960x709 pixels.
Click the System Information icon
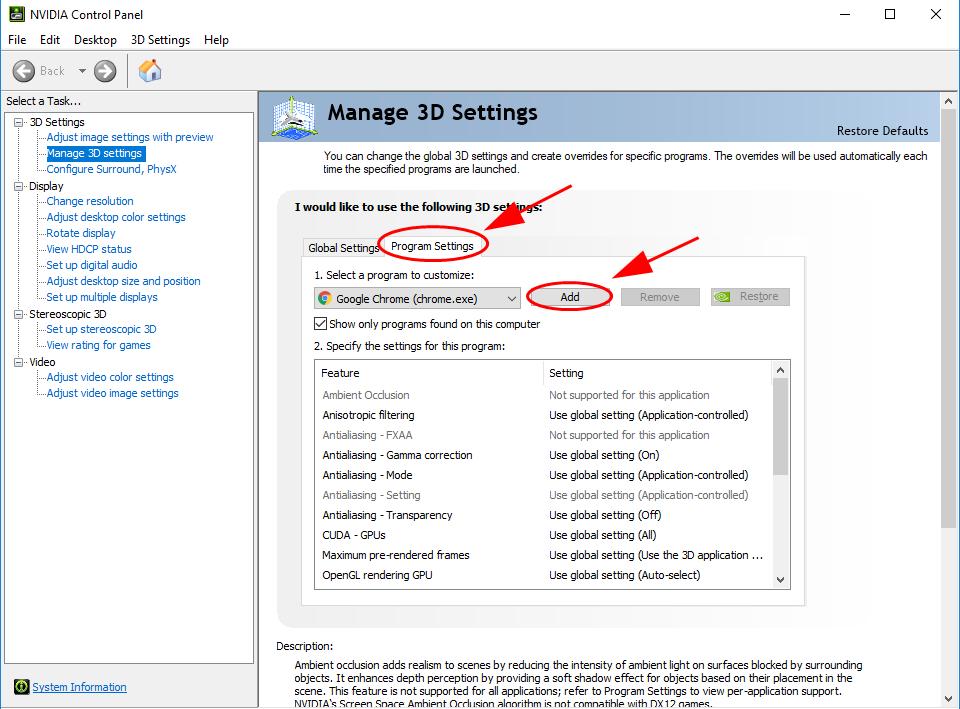coord(21,687)
